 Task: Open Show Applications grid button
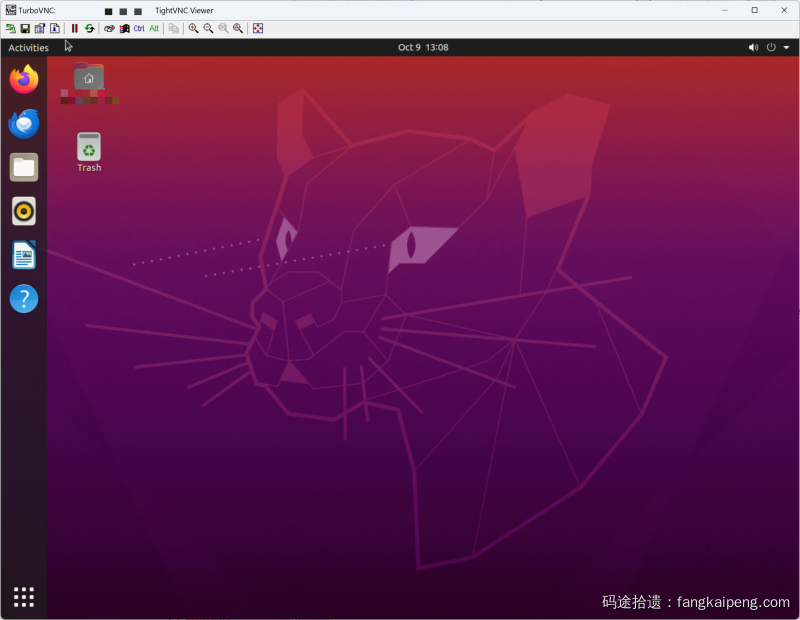click(x=24, y=597)
